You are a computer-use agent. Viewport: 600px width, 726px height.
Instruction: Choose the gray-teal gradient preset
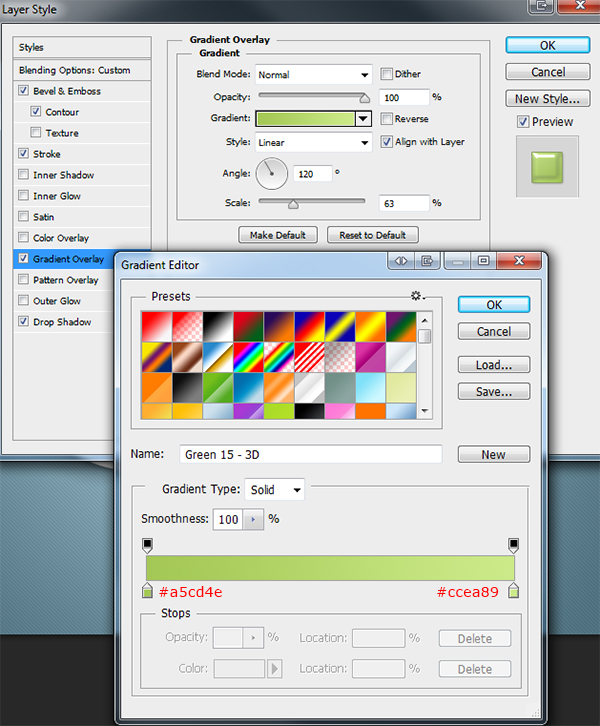[x=340, y=388]
